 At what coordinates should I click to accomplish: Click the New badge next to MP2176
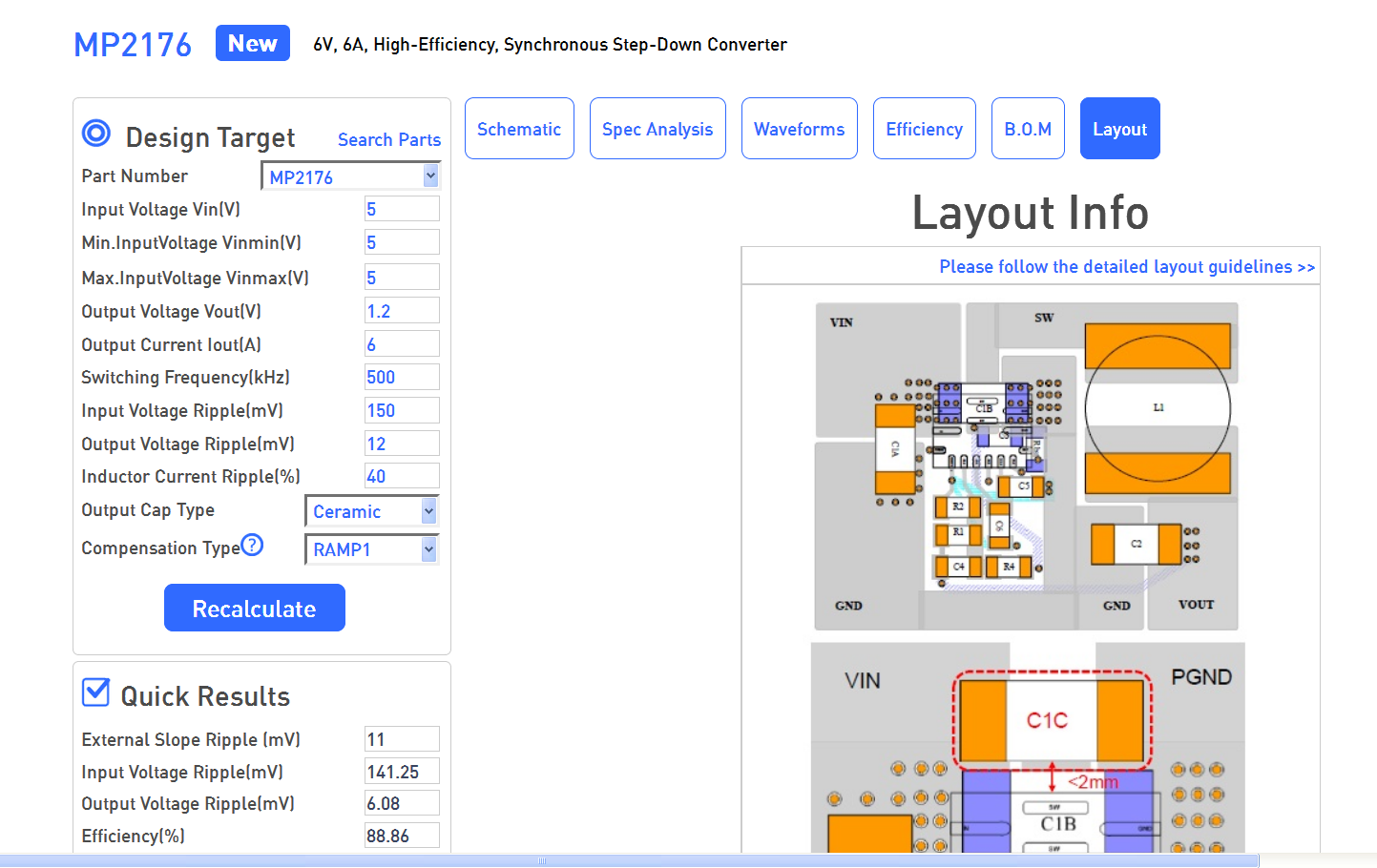click(x=253, y=43)
